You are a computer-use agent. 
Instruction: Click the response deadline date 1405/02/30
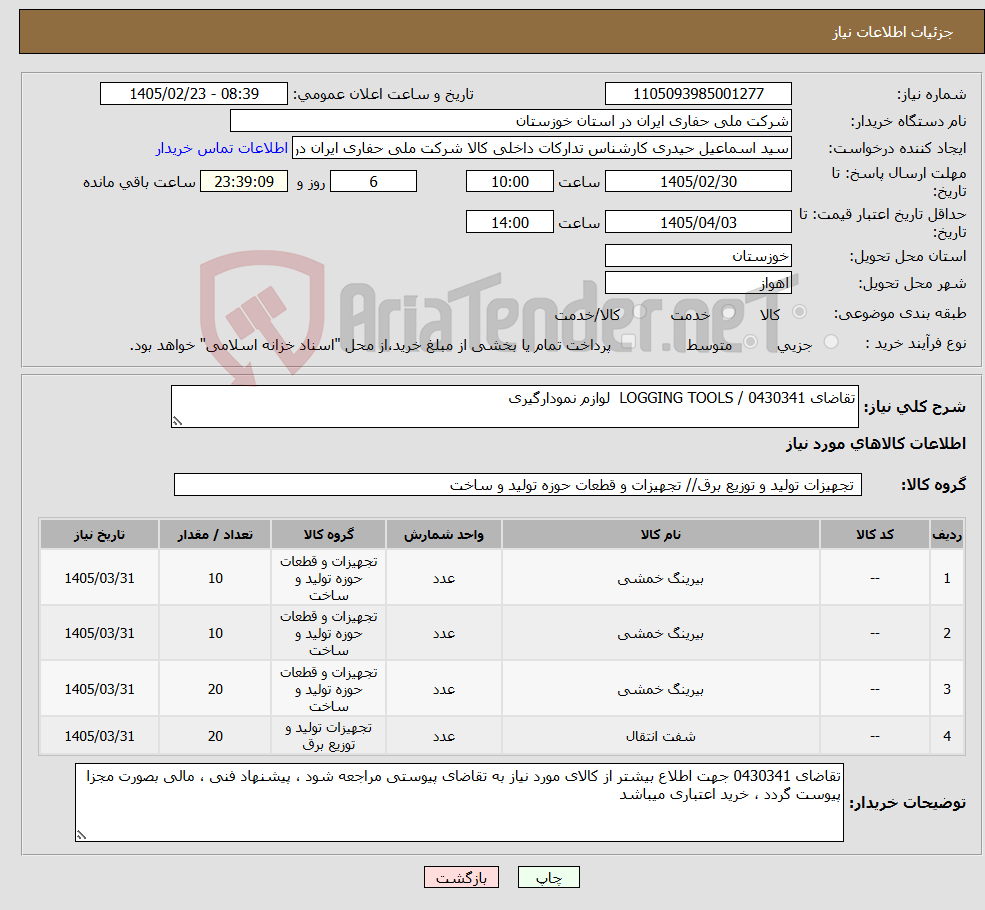(x=698, y=181)
